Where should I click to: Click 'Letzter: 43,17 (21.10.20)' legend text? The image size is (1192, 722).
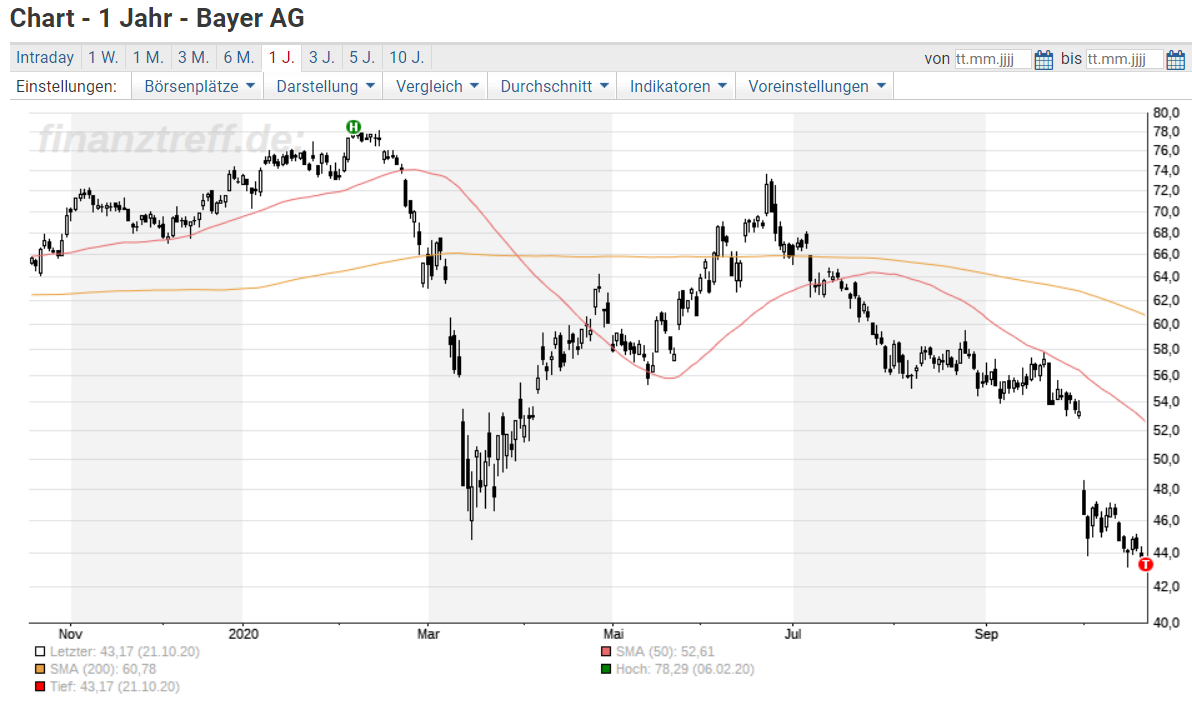pyautogui.click(x=125, y=651)
